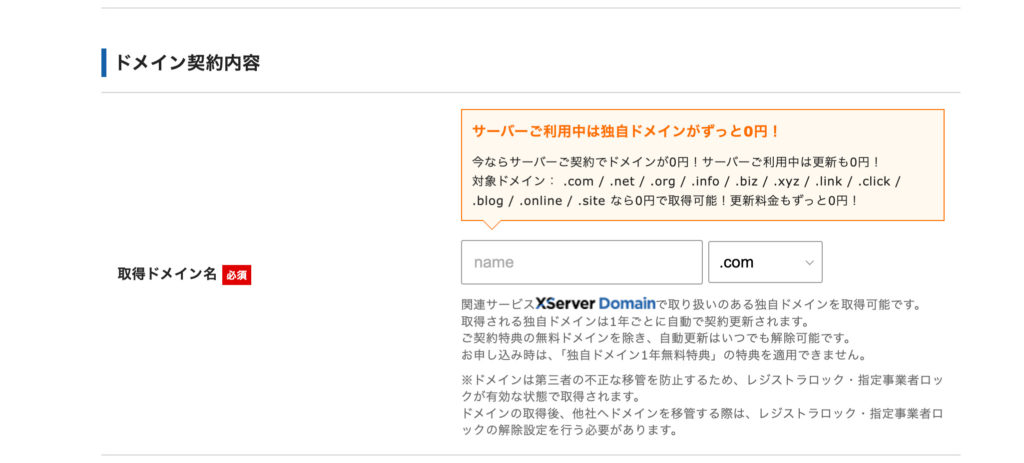1024x463 pixels.
Task: Click the promo box's downward pointer triangle
Action: coord(491,225)
